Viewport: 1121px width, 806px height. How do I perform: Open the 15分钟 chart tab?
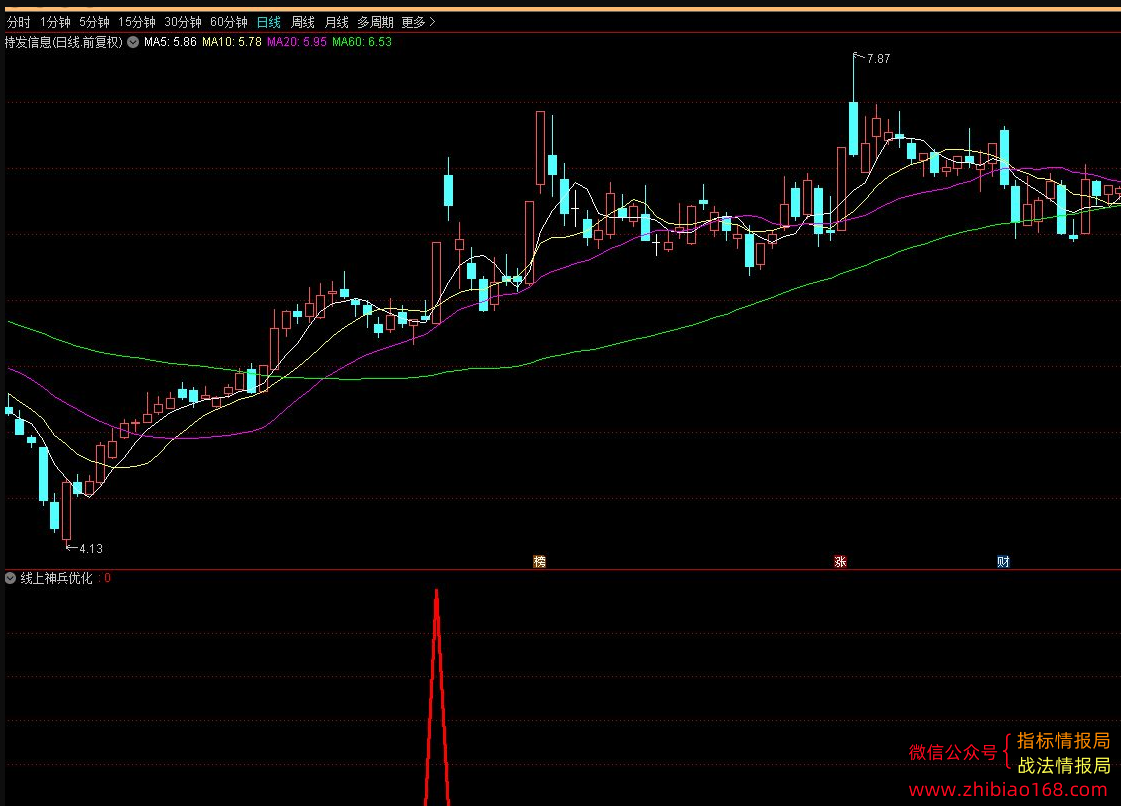tap(137, 22)
